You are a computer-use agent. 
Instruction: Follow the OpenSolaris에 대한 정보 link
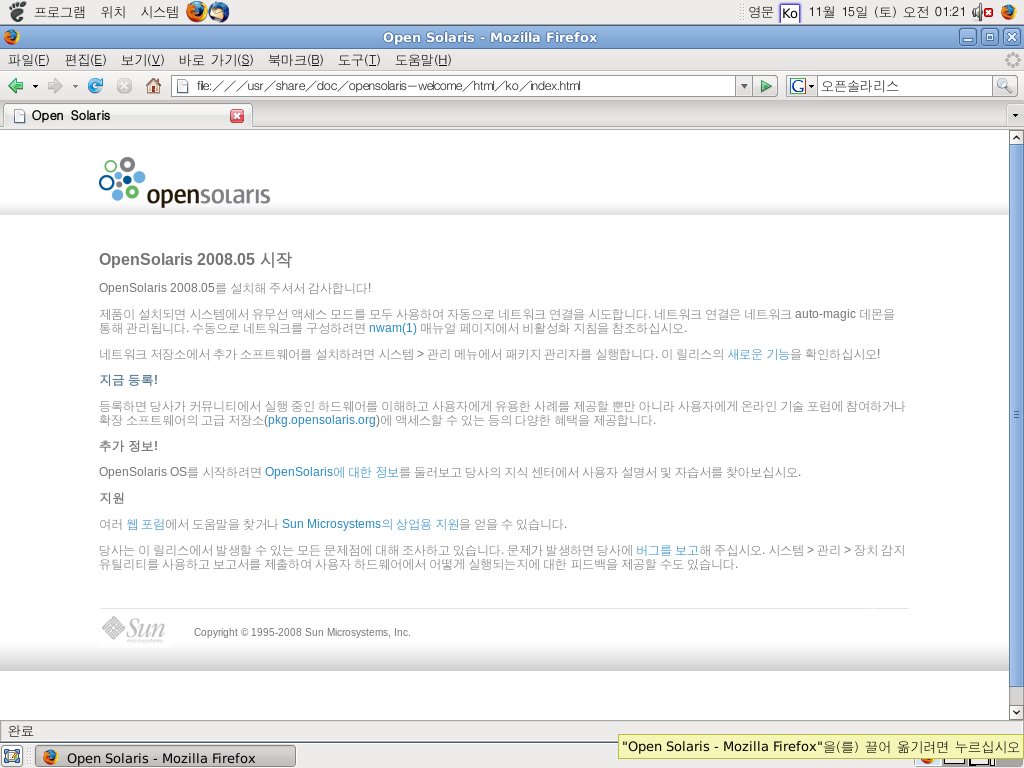[332, 472]
